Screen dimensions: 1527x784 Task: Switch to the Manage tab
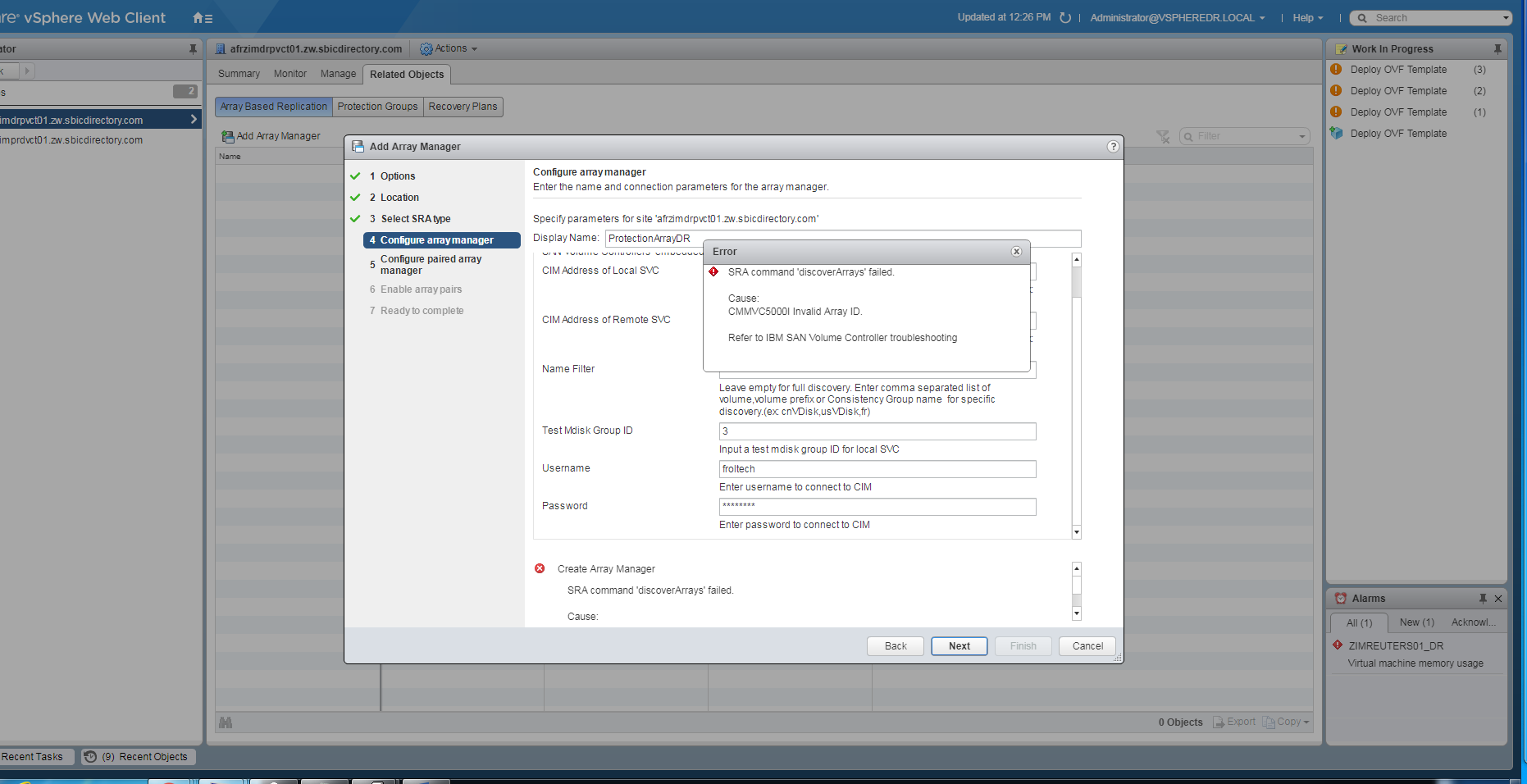[x=338, y=74]
